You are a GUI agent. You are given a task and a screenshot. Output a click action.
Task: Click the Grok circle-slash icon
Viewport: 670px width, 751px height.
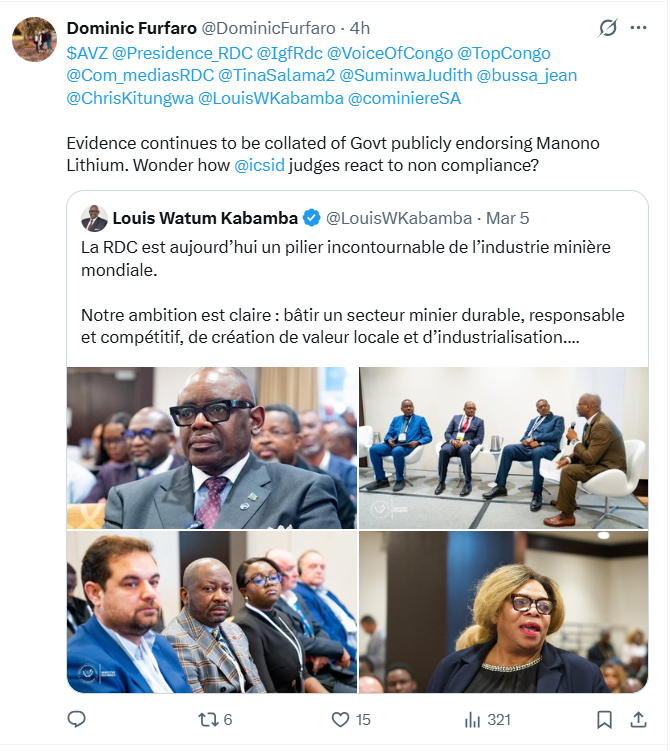tap(608, 28)
